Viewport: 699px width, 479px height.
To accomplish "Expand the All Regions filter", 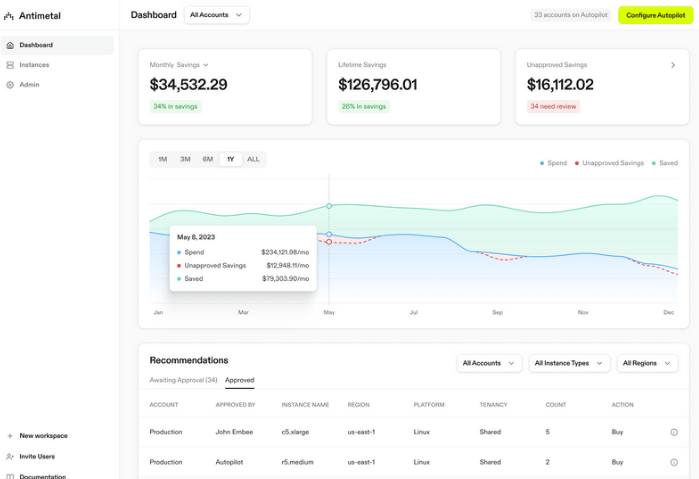I will pos(647,363).
